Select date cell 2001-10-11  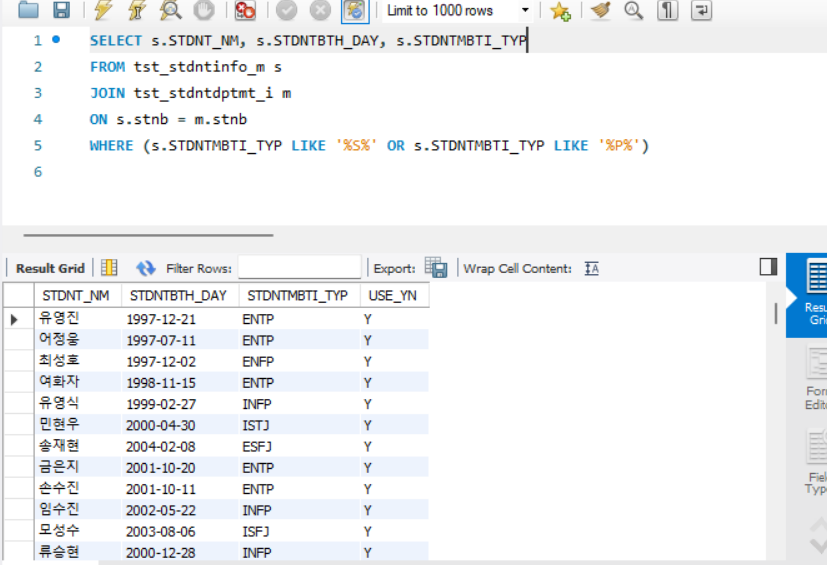180,489
